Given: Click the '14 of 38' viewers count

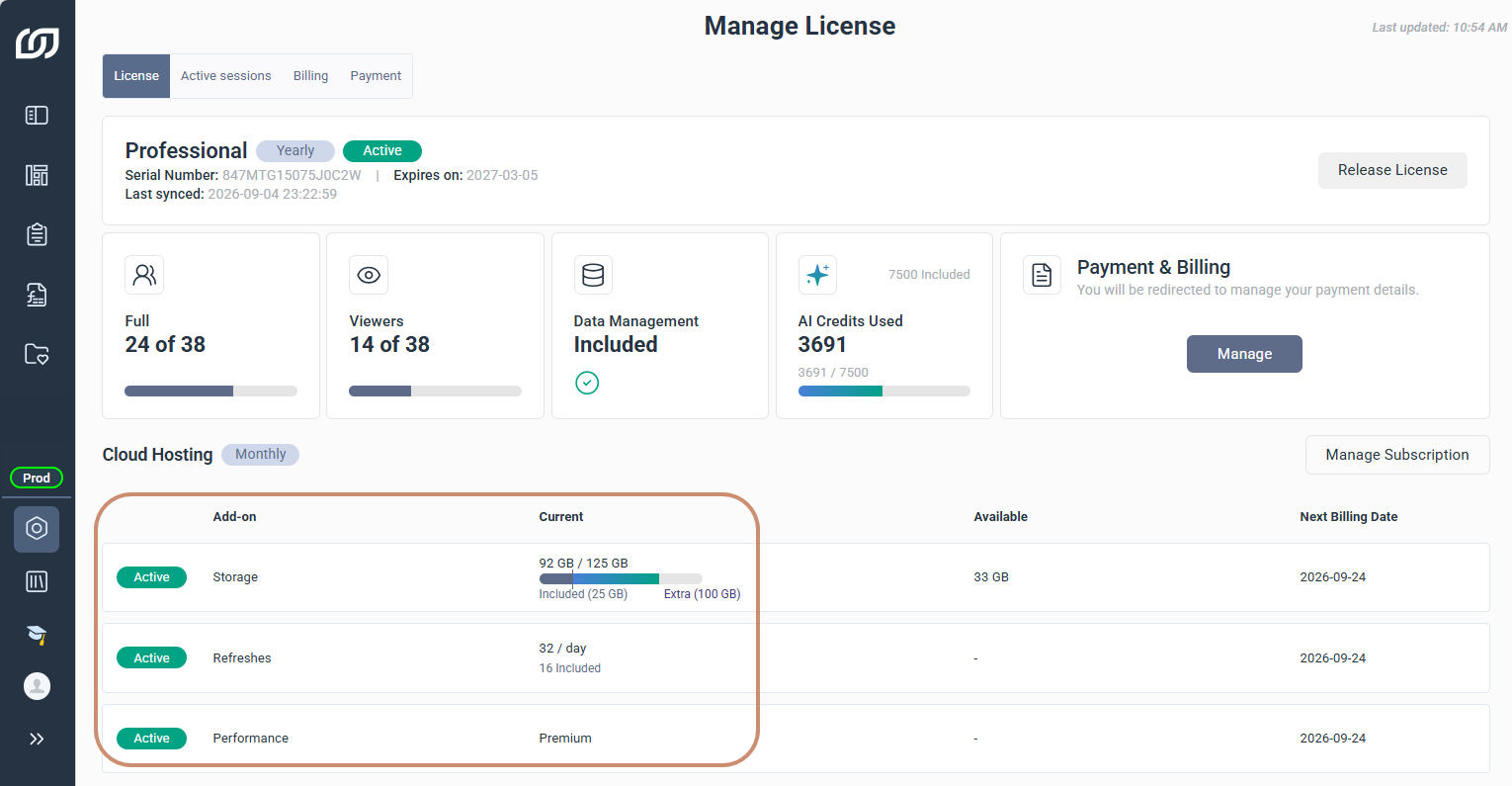Looking at the screenshot, I should pyautogui.click(x=389, y=344).
